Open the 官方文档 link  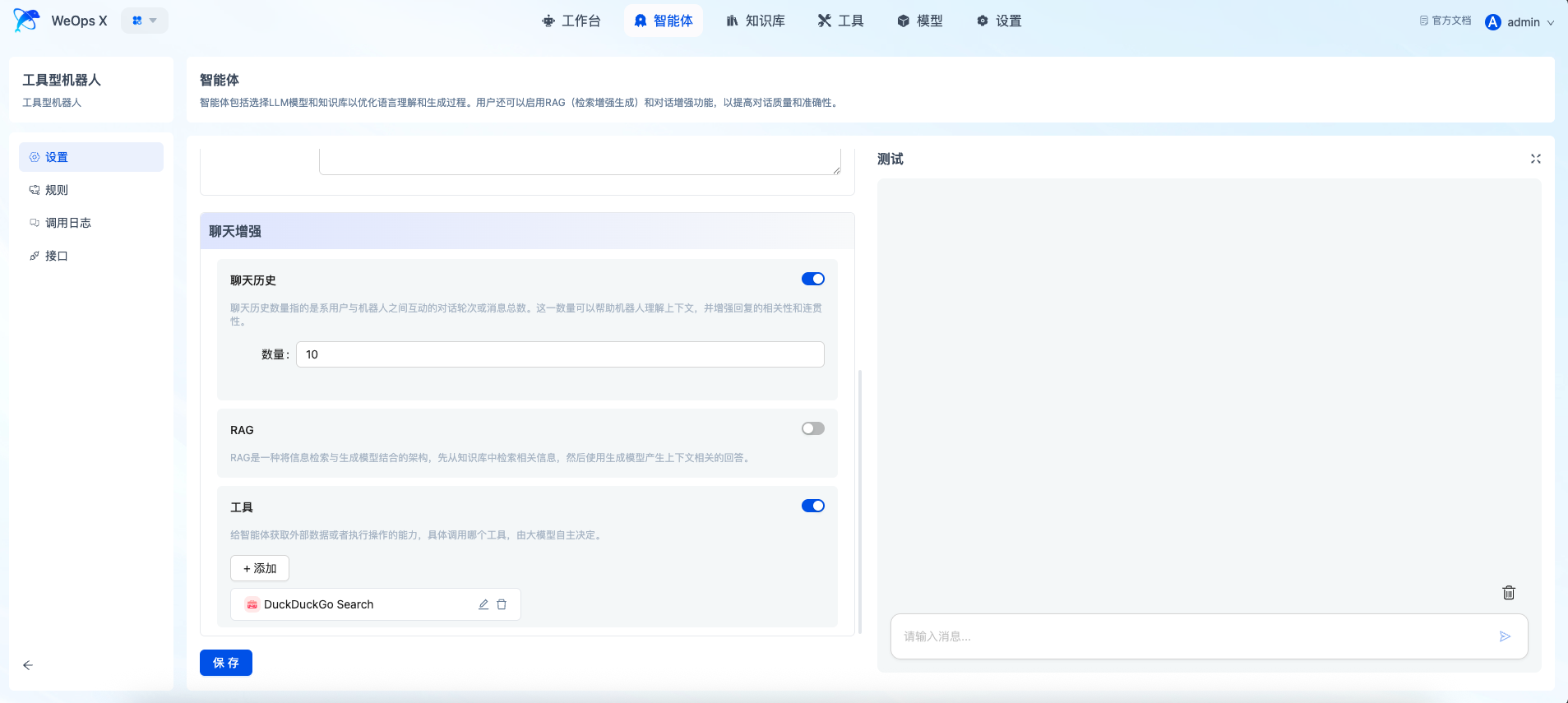pos(1445,21)
